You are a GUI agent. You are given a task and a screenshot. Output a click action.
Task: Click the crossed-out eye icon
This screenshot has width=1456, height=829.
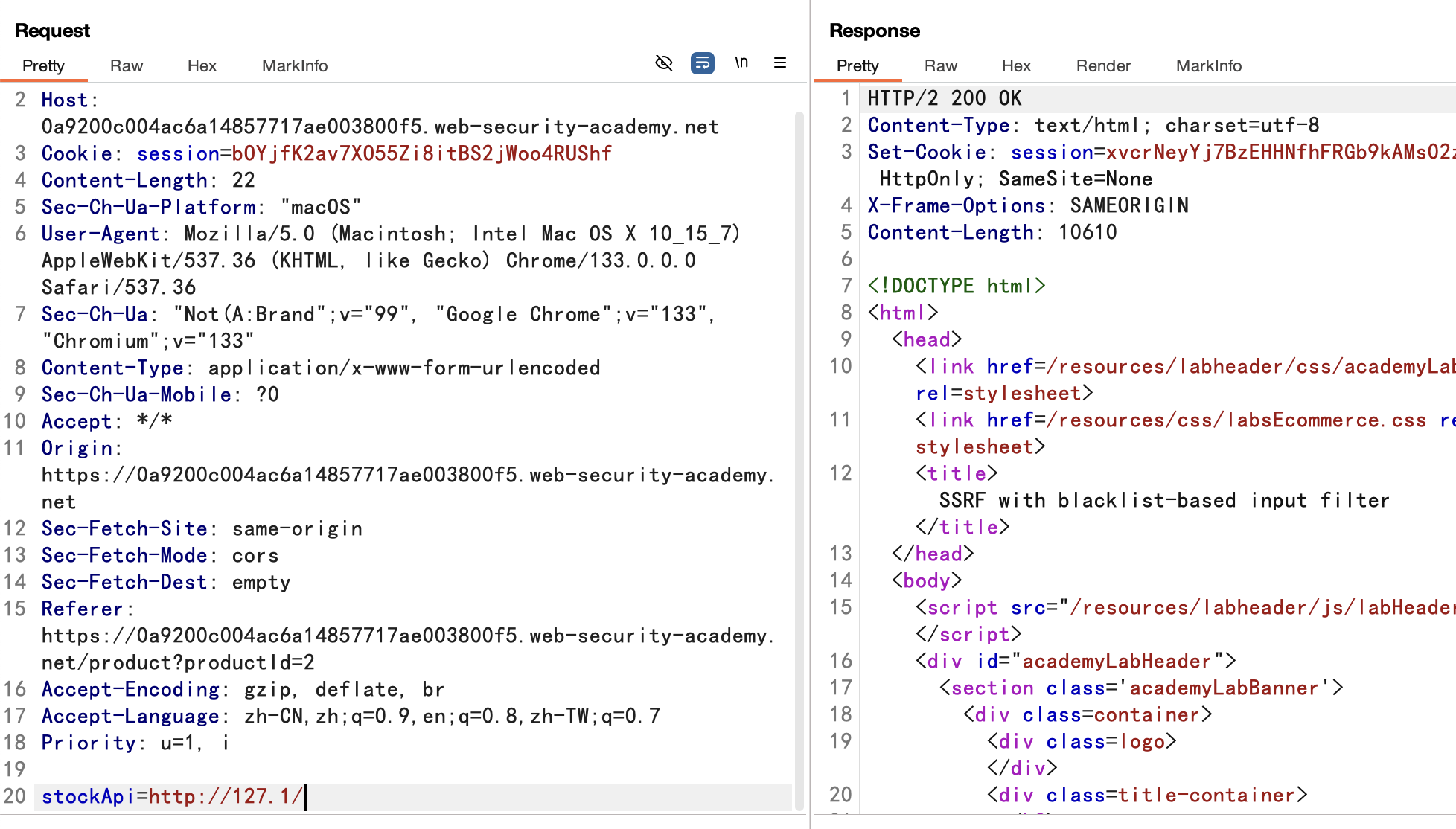(663, 63)
